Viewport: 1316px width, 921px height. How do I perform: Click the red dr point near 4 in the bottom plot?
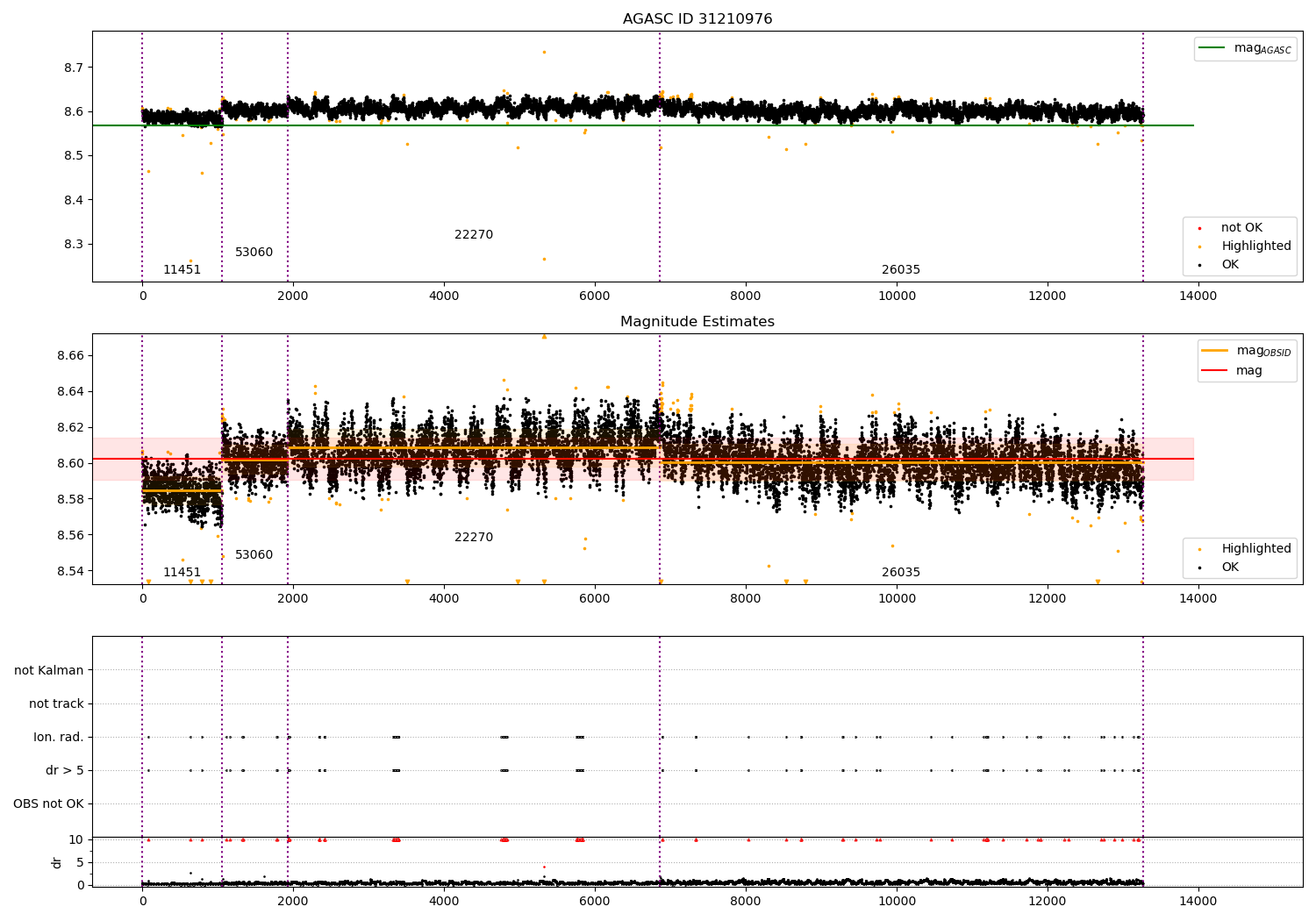tap(544, 867)
